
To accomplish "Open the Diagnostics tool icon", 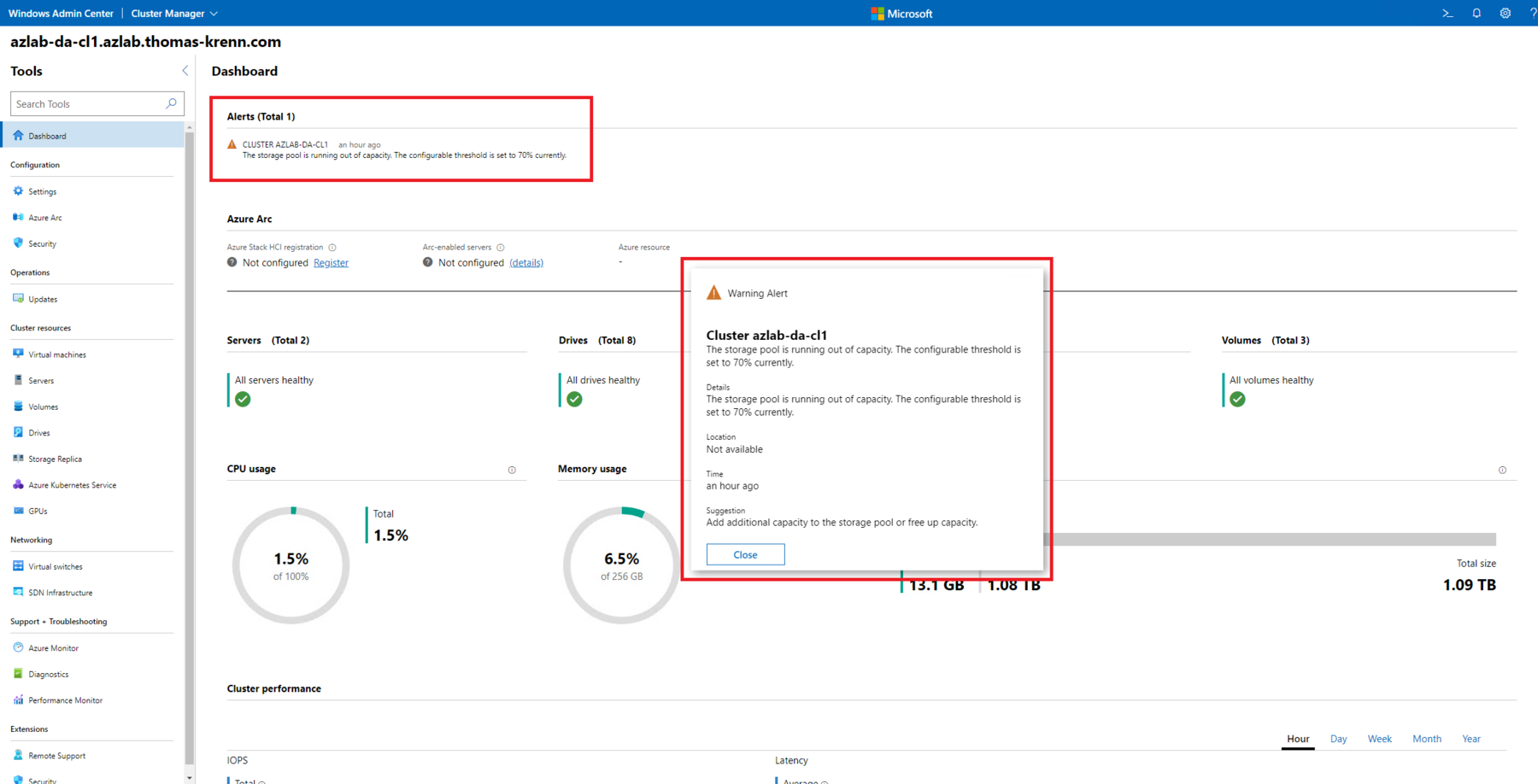I will pyautogui.click(x=18, y=674).
